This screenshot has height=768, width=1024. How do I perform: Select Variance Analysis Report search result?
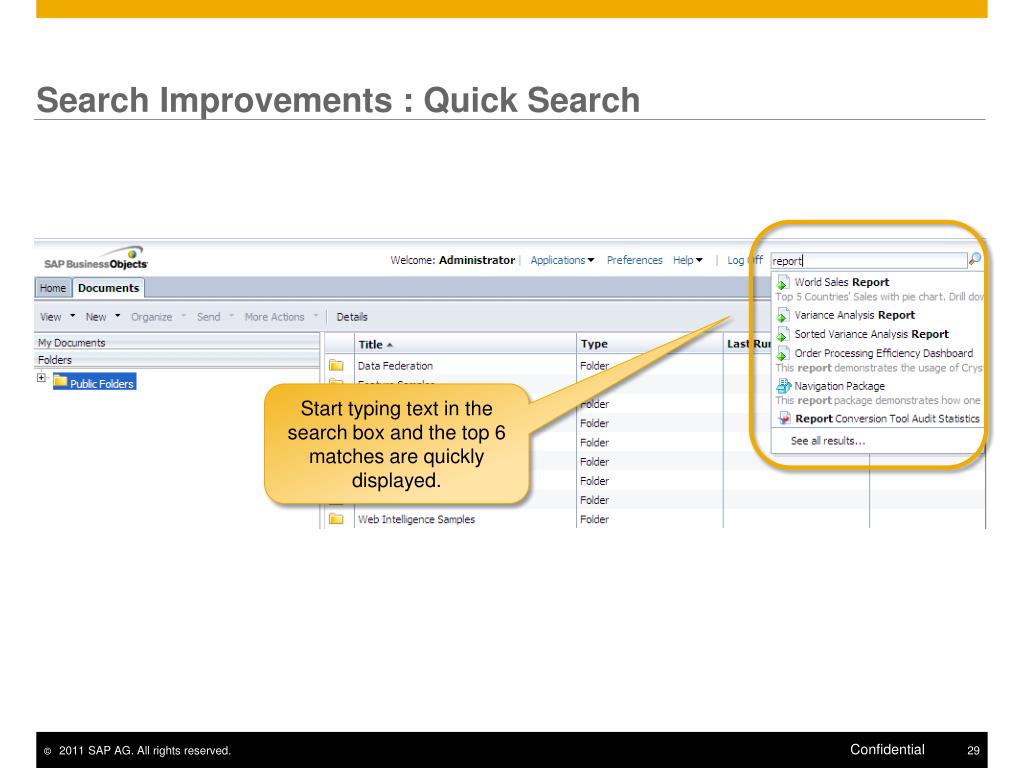[854, 315]
